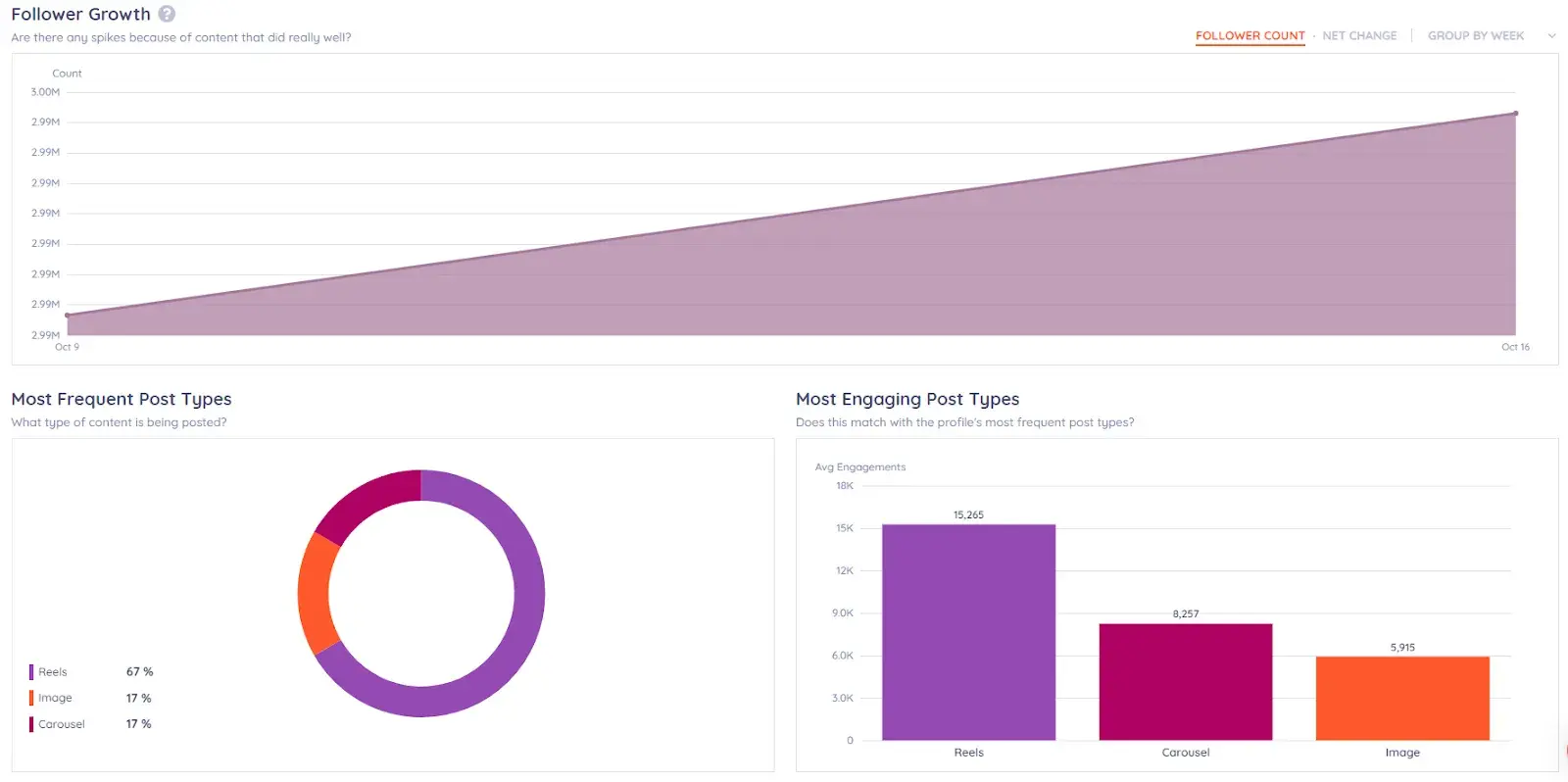This screenshot has height=782, width=1568.
Task: Click the 17 % value next to Carousel
Action: tap(138, 724)
